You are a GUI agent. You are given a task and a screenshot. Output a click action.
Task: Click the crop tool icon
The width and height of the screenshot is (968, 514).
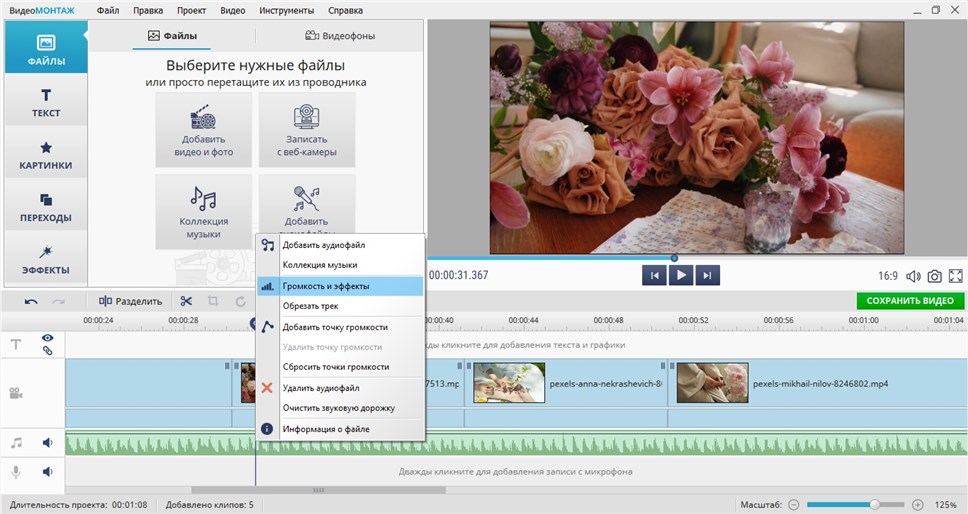point(213,301)
